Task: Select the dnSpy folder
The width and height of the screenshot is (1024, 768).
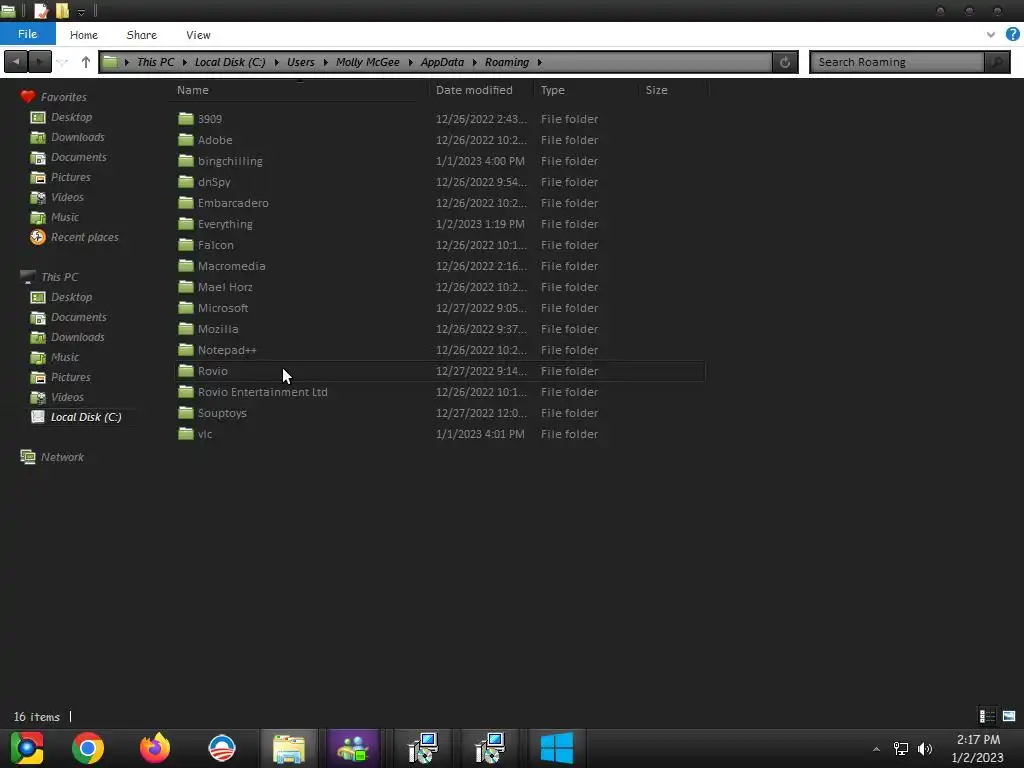Action: tap(440, 182)
